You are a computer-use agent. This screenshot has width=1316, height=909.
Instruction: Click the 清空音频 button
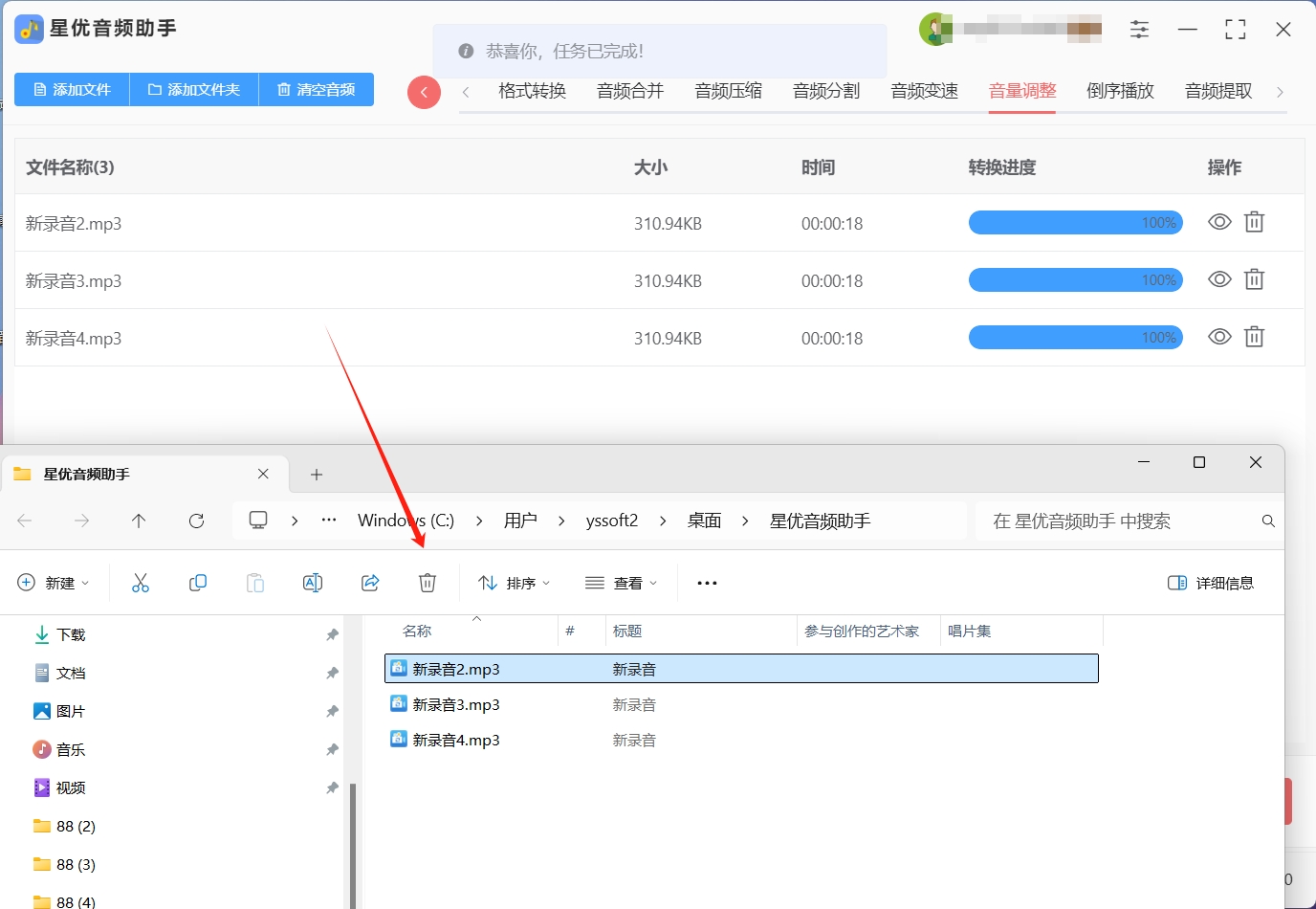tap(317, 90)
